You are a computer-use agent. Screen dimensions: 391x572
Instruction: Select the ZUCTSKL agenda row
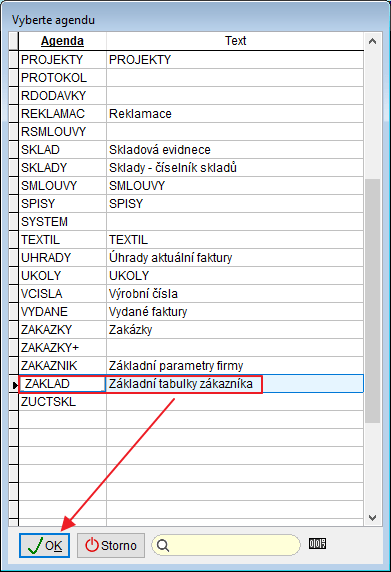point(191,402)
